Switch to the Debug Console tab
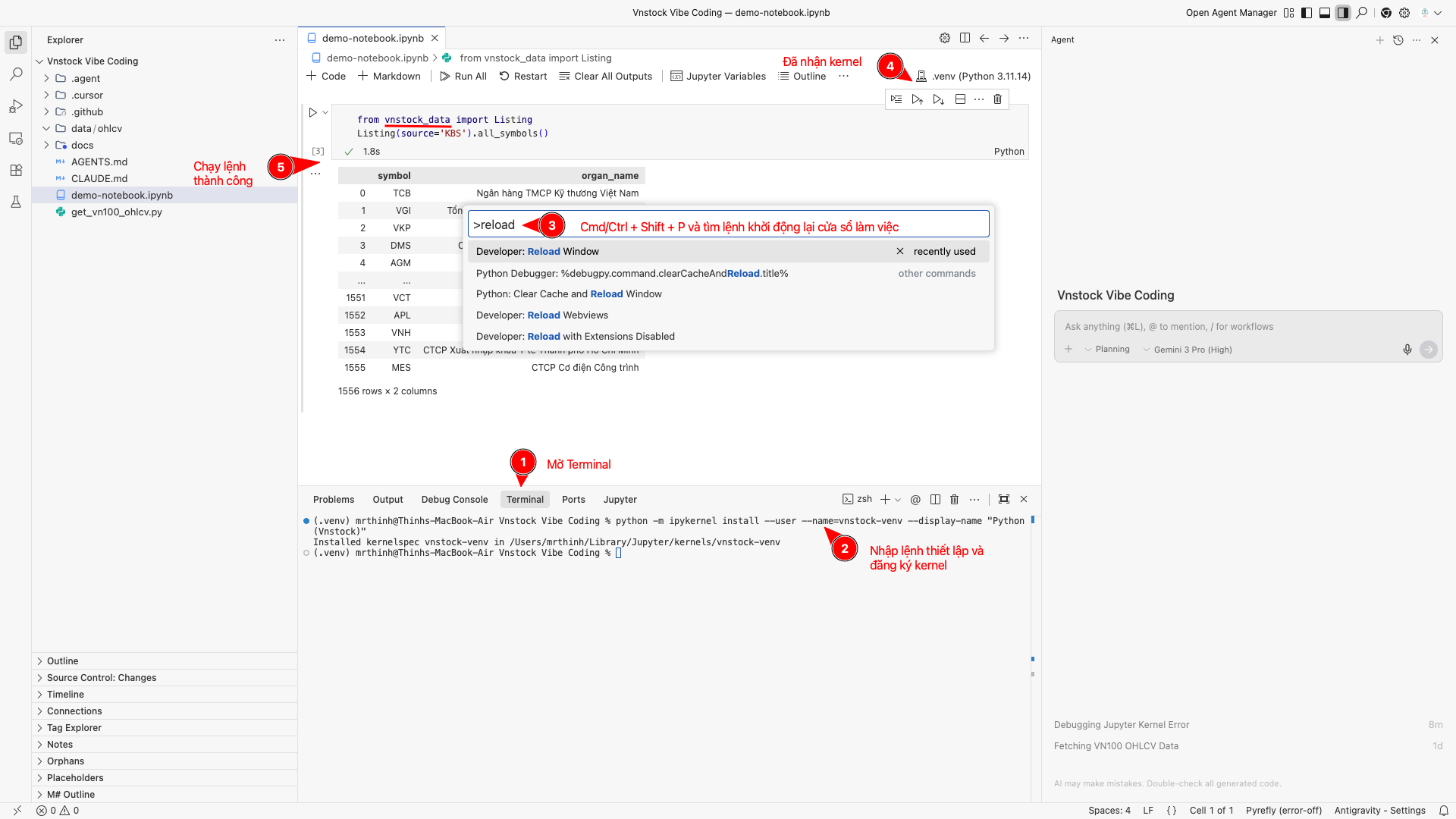The width and height of the screenshot is (1456, 819). (454, 500)
